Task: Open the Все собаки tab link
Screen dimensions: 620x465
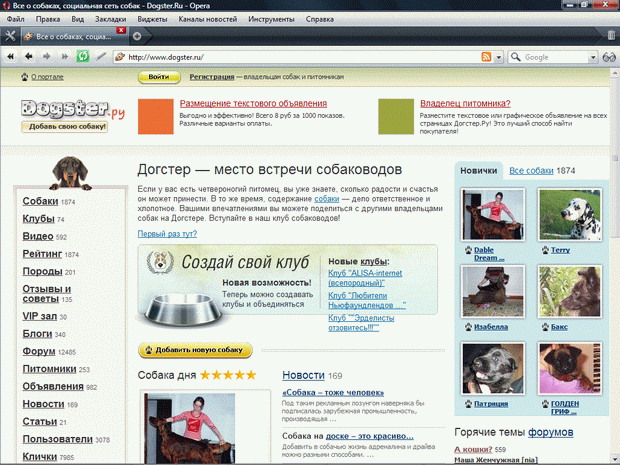Action: pos(531,171)
